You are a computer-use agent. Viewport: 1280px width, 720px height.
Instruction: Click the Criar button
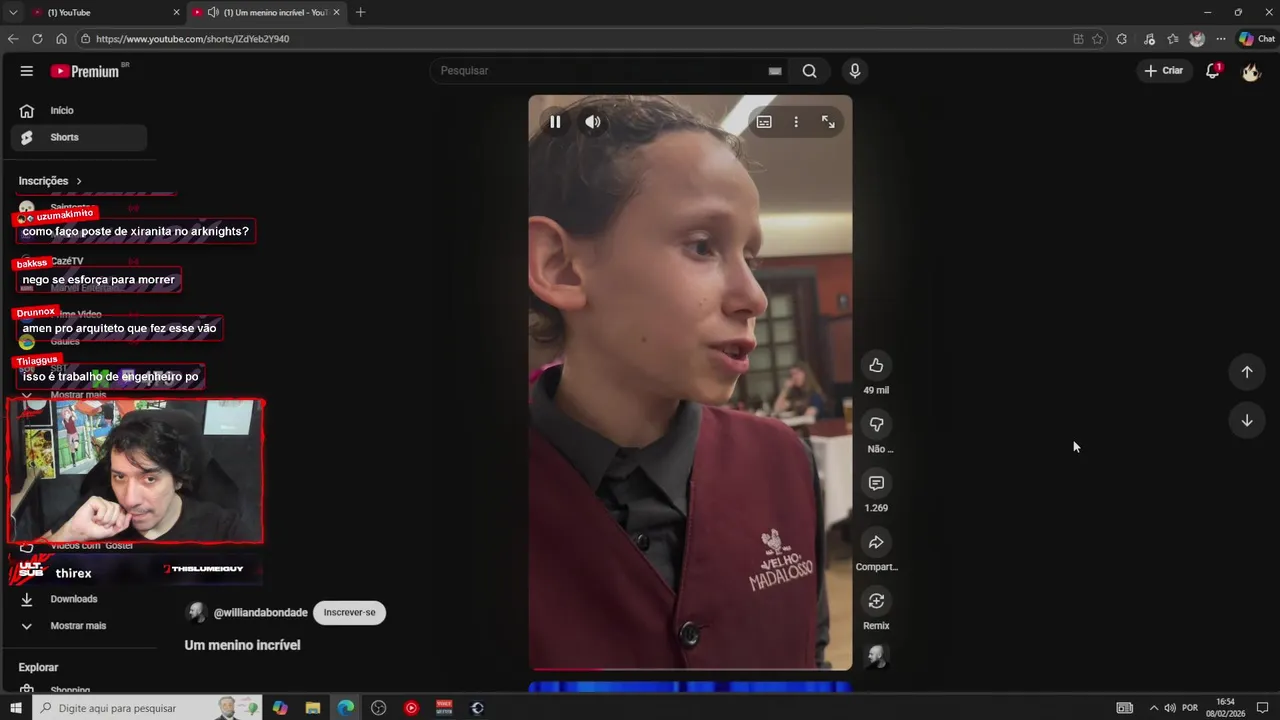[1164, 71]
